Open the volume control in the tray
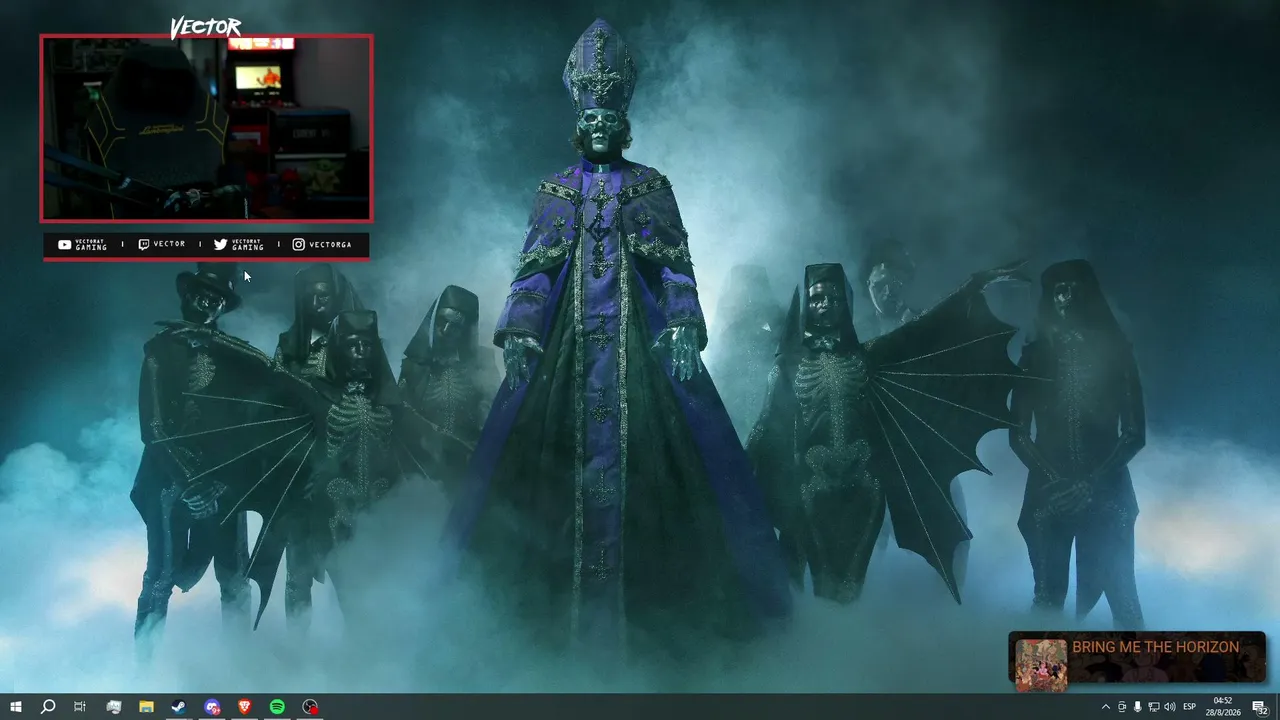 1170,707
